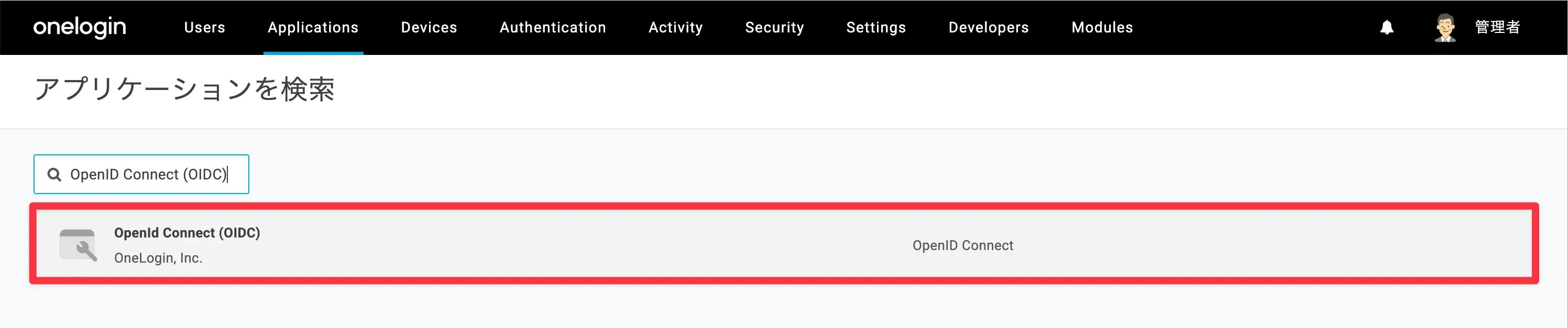Open the Users menu
This screenshot has width=1568, height=328.
click(x=204, y=27)
